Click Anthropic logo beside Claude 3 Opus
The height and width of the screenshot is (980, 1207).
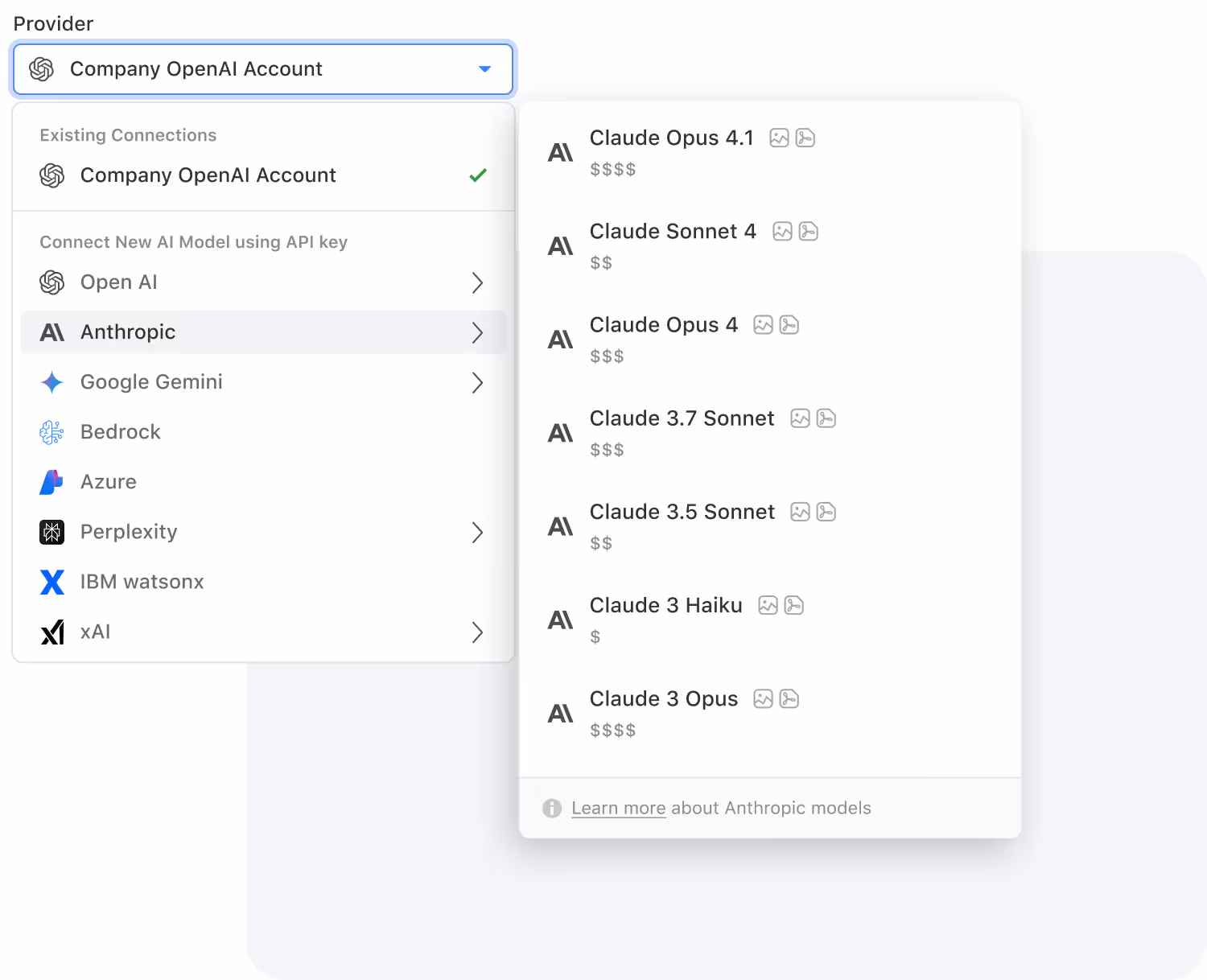[x=561, y=713]
